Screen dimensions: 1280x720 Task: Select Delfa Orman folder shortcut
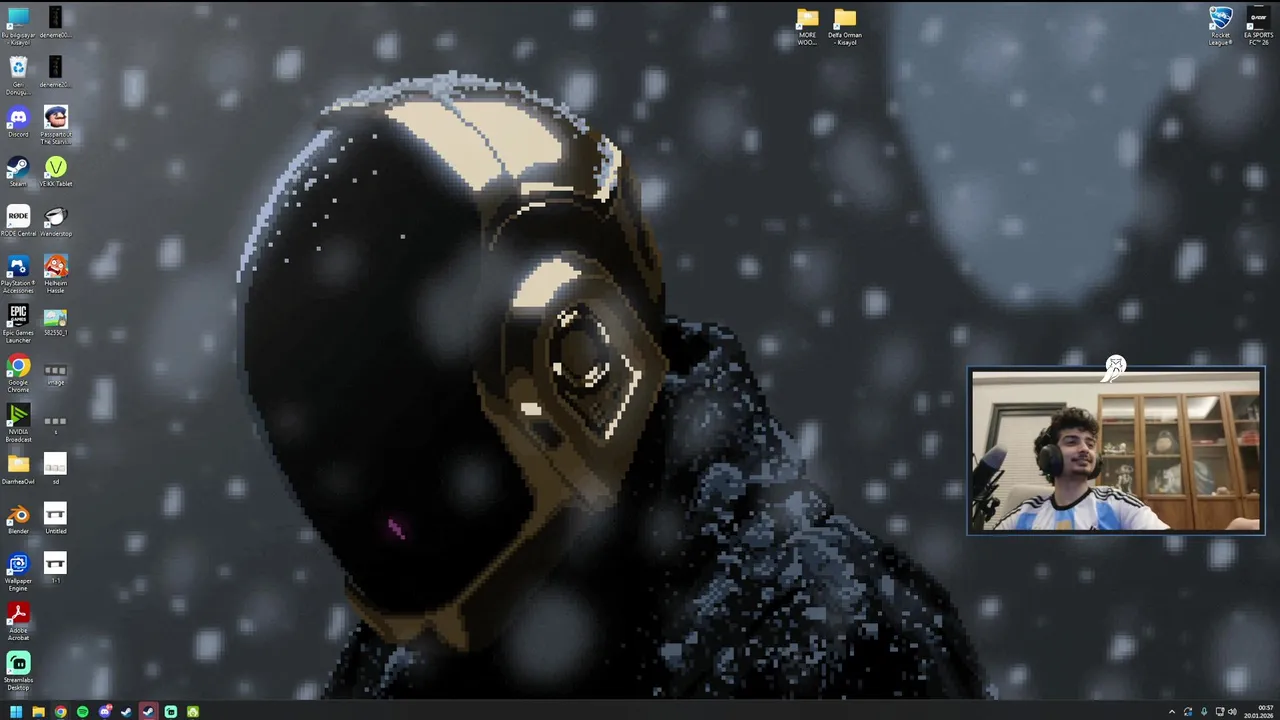[x=845, y=26]
